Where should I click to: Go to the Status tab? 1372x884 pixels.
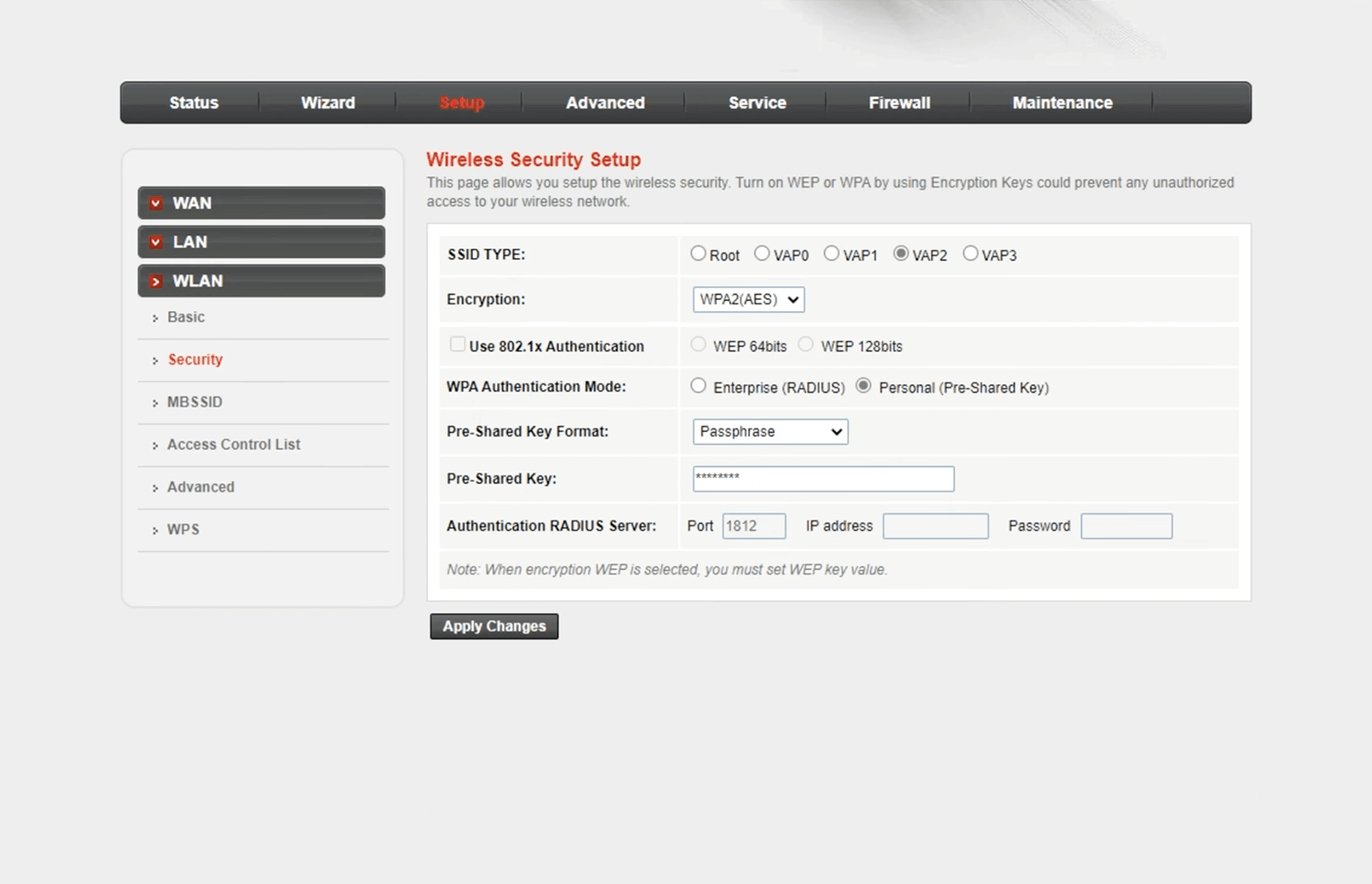194,102
